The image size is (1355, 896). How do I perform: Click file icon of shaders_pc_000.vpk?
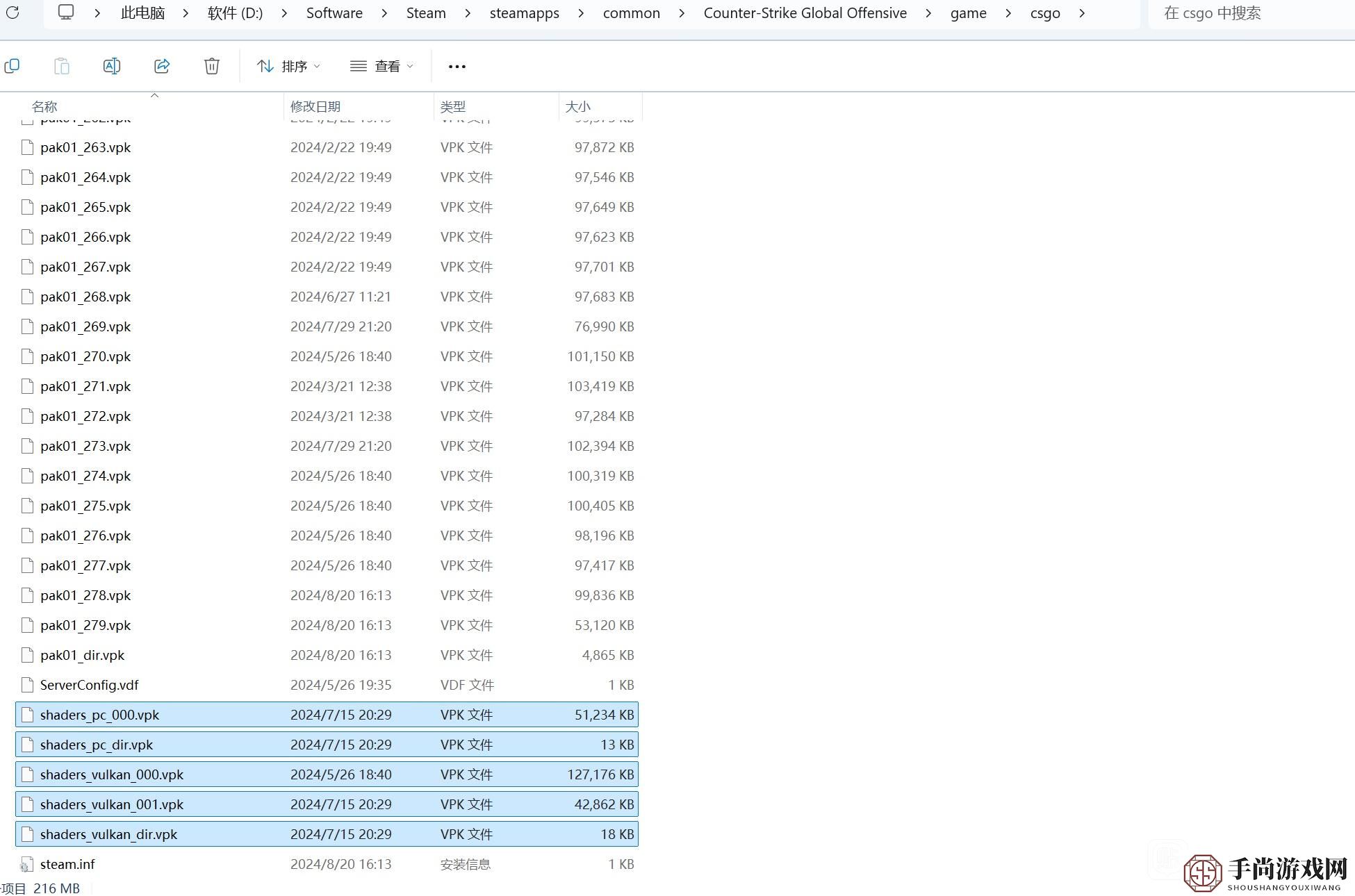coord(27,715)
